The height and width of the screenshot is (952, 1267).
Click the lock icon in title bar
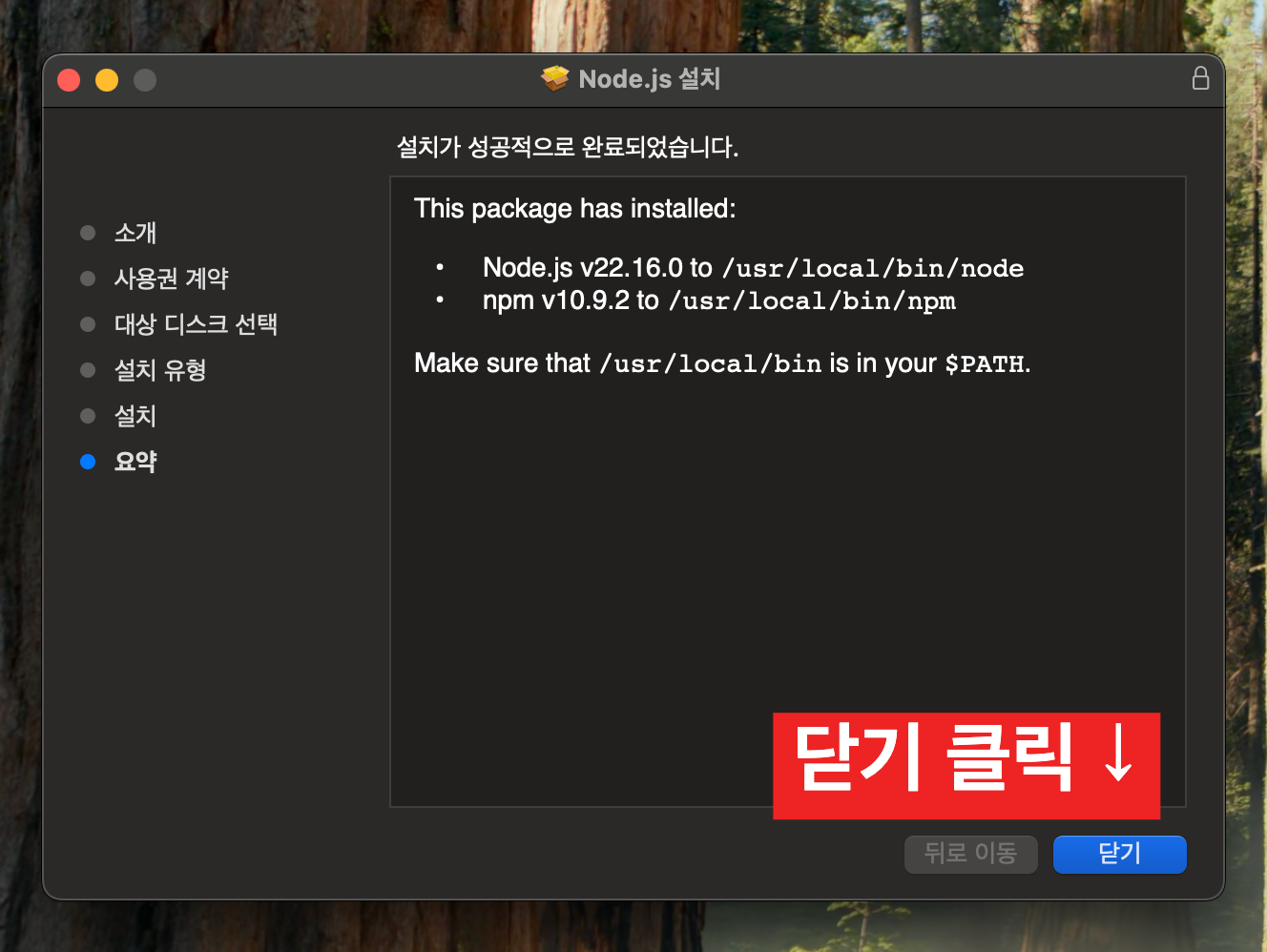1200,78
